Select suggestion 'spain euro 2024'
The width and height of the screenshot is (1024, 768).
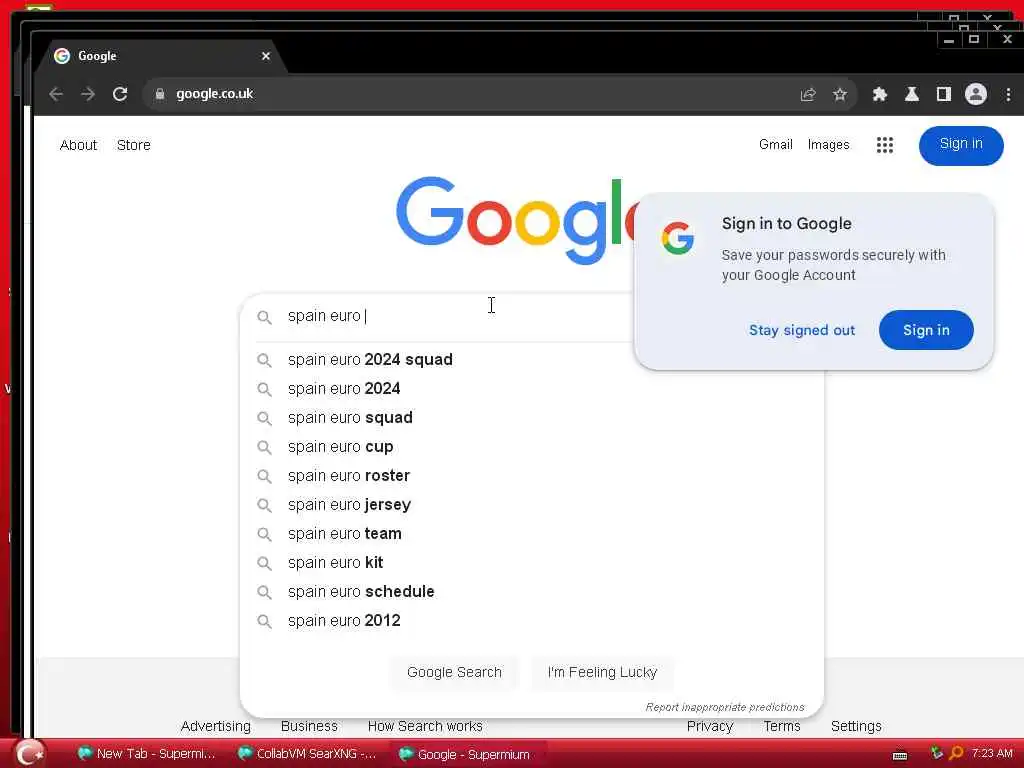[532, 389]
